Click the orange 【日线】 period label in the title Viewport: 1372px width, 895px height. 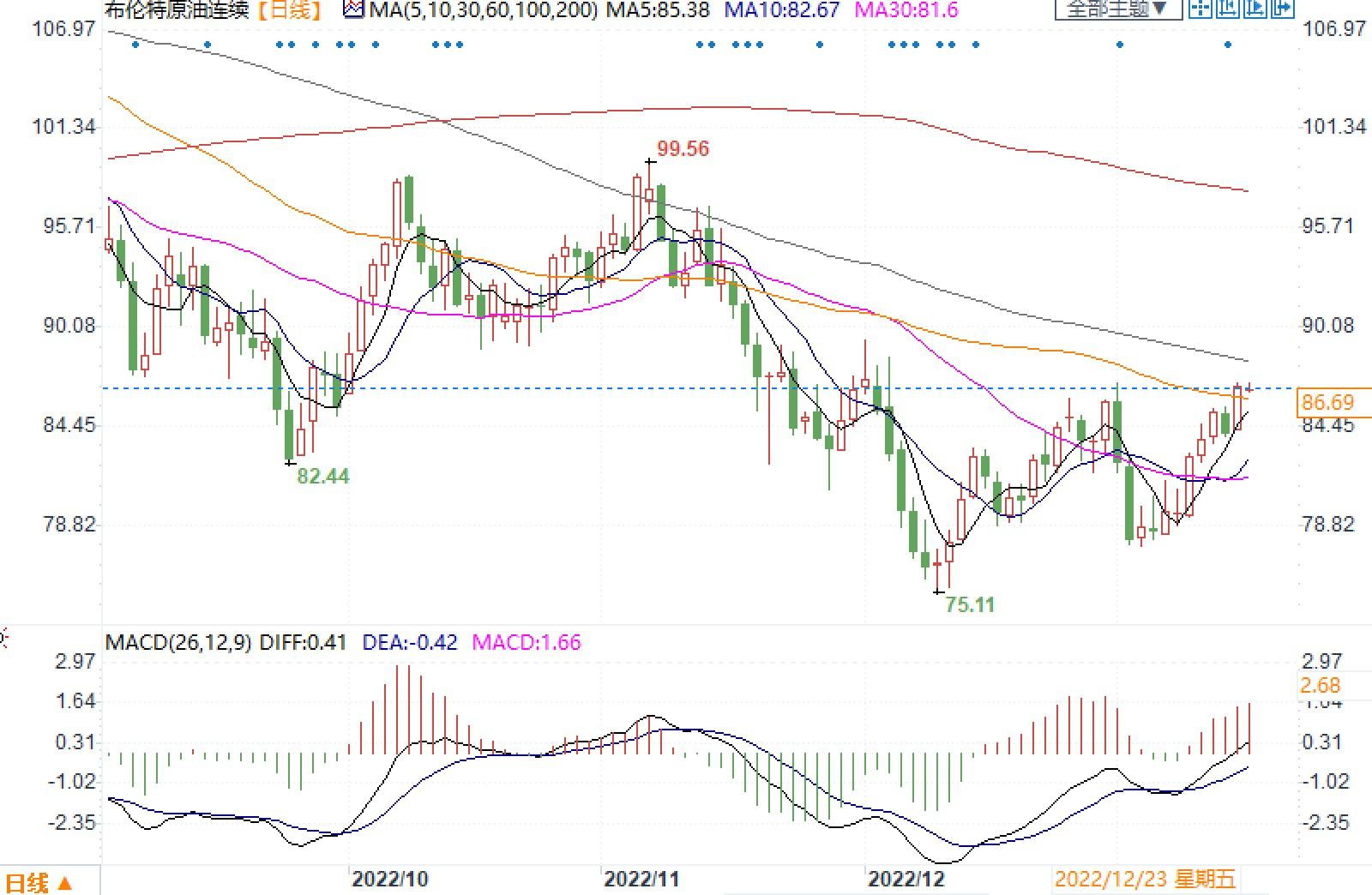click(x=292, y=10)
